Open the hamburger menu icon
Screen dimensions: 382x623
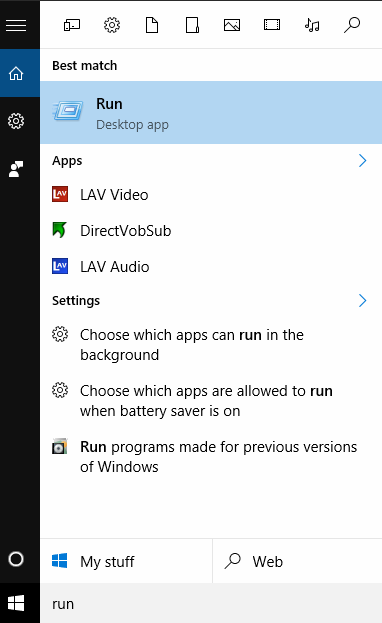pos(16,25)
